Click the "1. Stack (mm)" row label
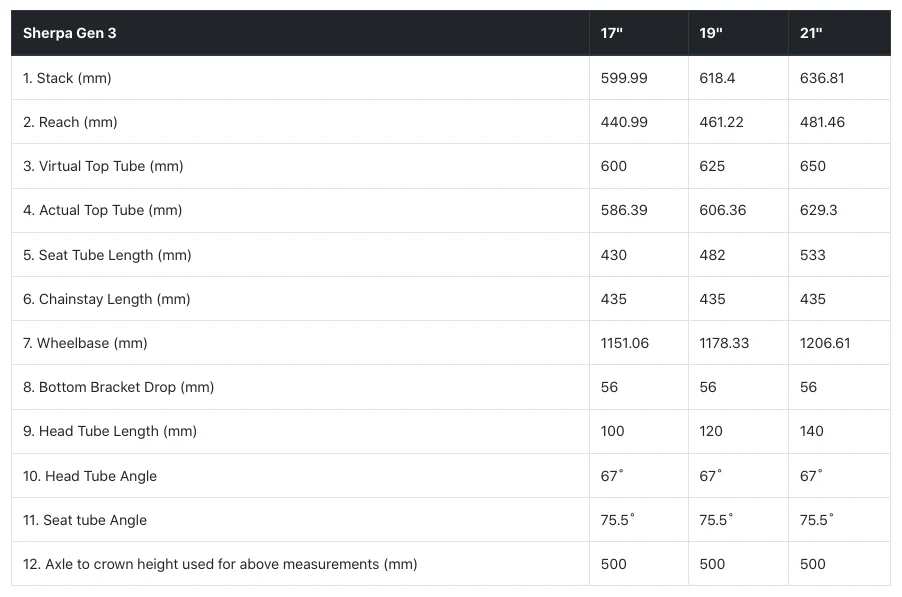Viewport: 902px width, 597px height. pos(67,78)
